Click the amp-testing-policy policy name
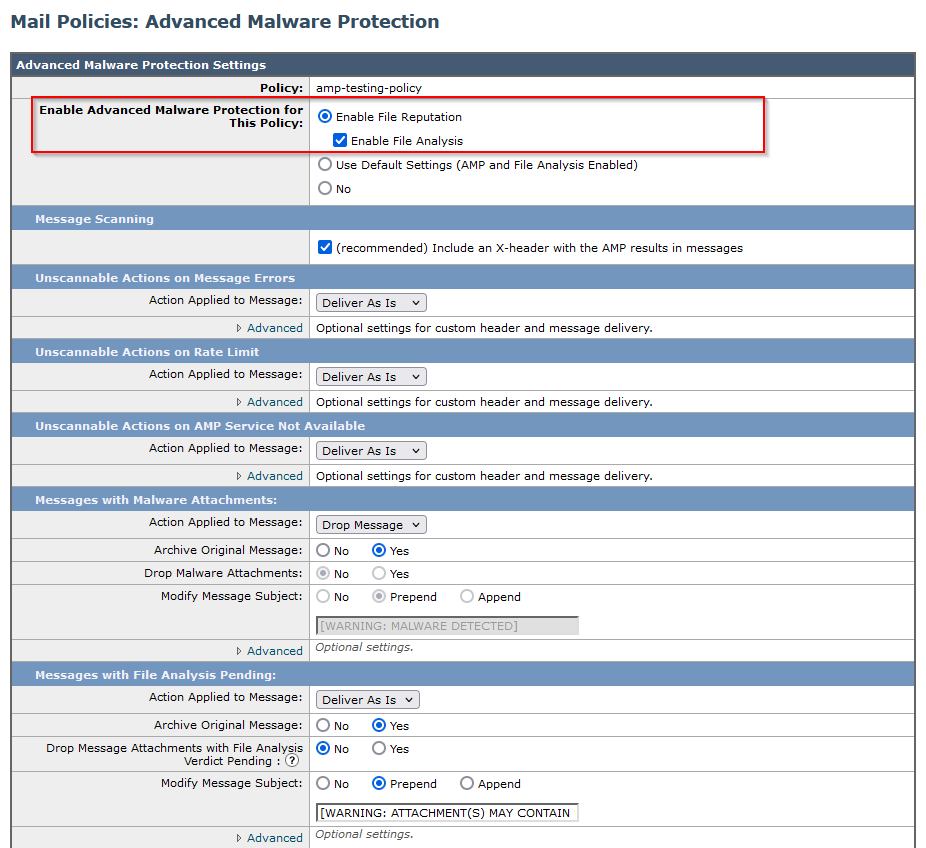The image size is (926, 848). (369, 88)
